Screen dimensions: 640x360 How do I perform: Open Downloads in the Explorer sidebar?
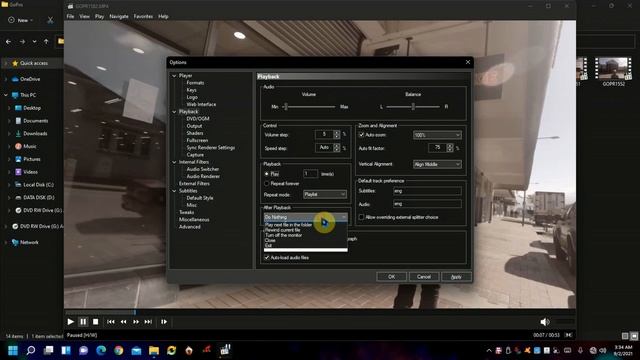click(35, 133)
